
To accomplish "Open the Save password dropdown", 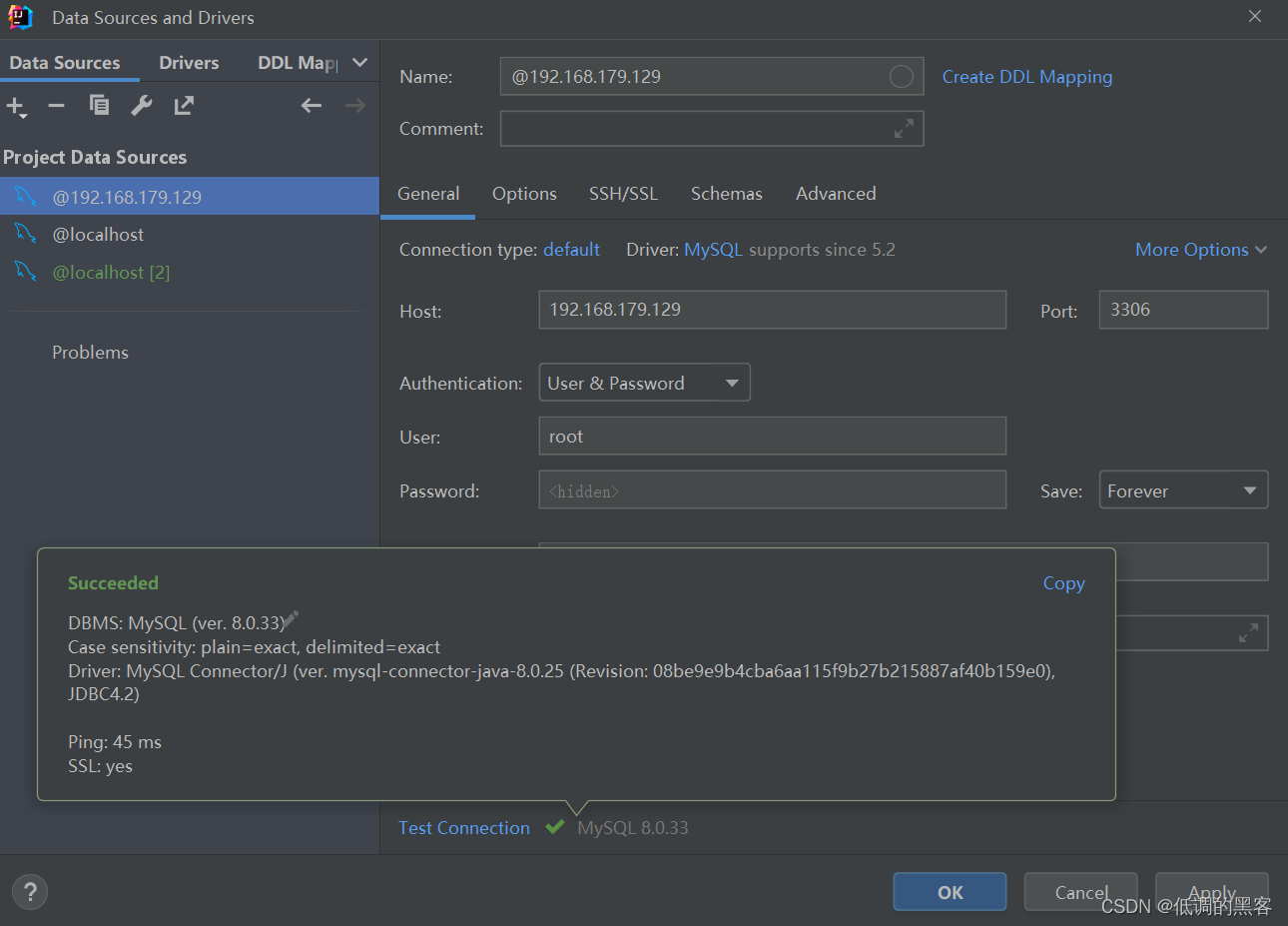I will pos(1183,490).
